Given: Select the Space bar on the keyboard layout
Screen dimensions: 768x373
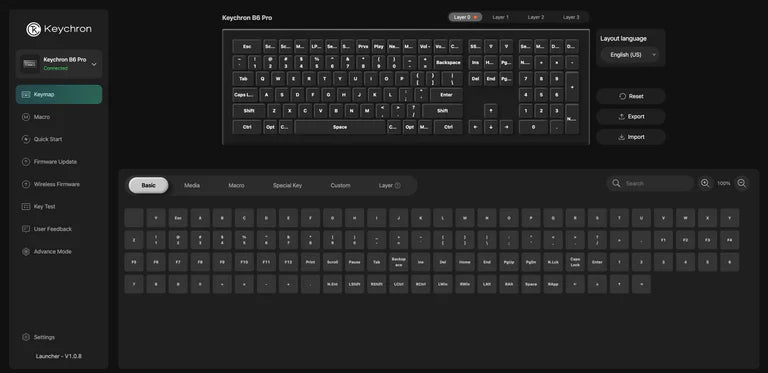Looking at the screenshot, I should [340, 127].
